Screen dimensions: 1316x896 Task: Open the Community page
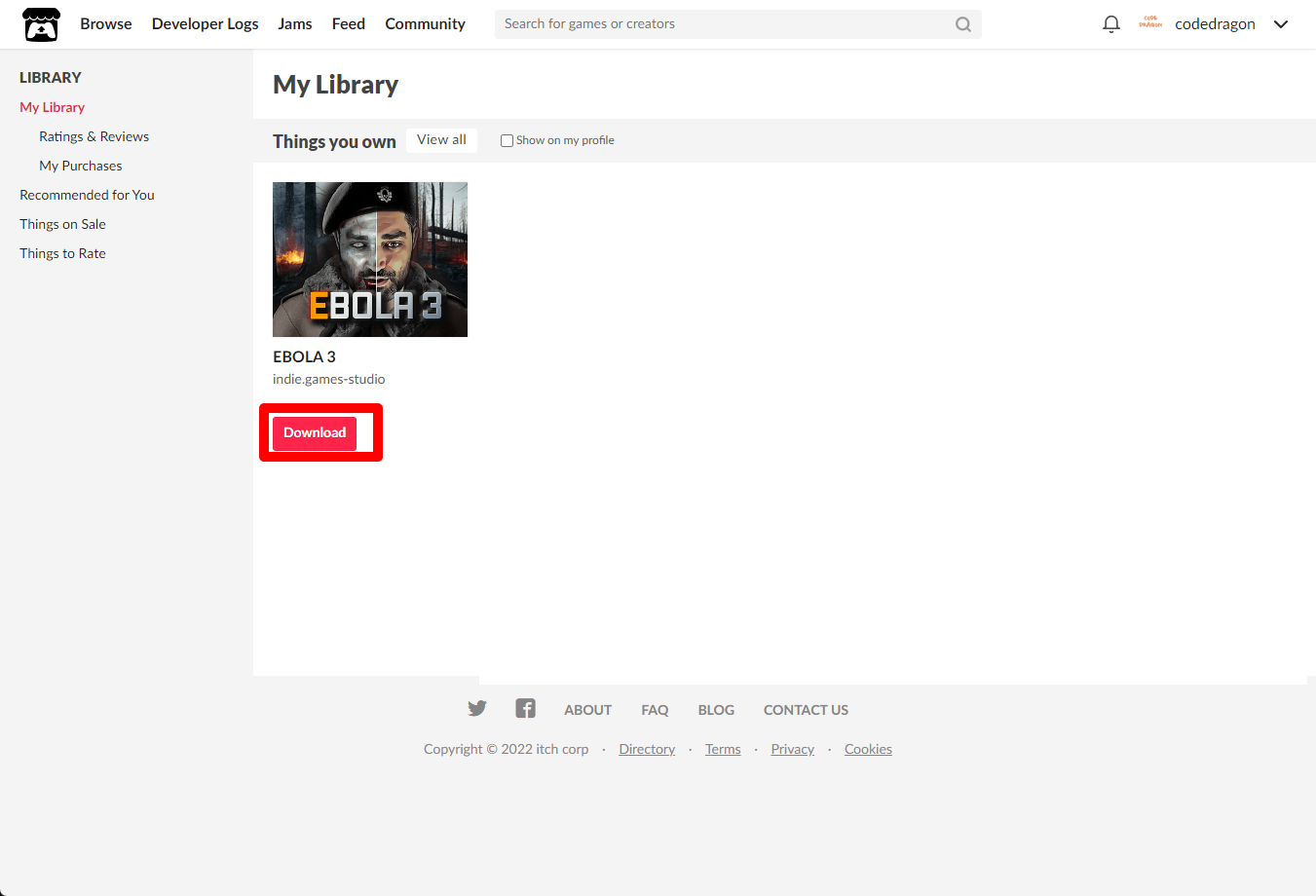click(x=425, y=24)
